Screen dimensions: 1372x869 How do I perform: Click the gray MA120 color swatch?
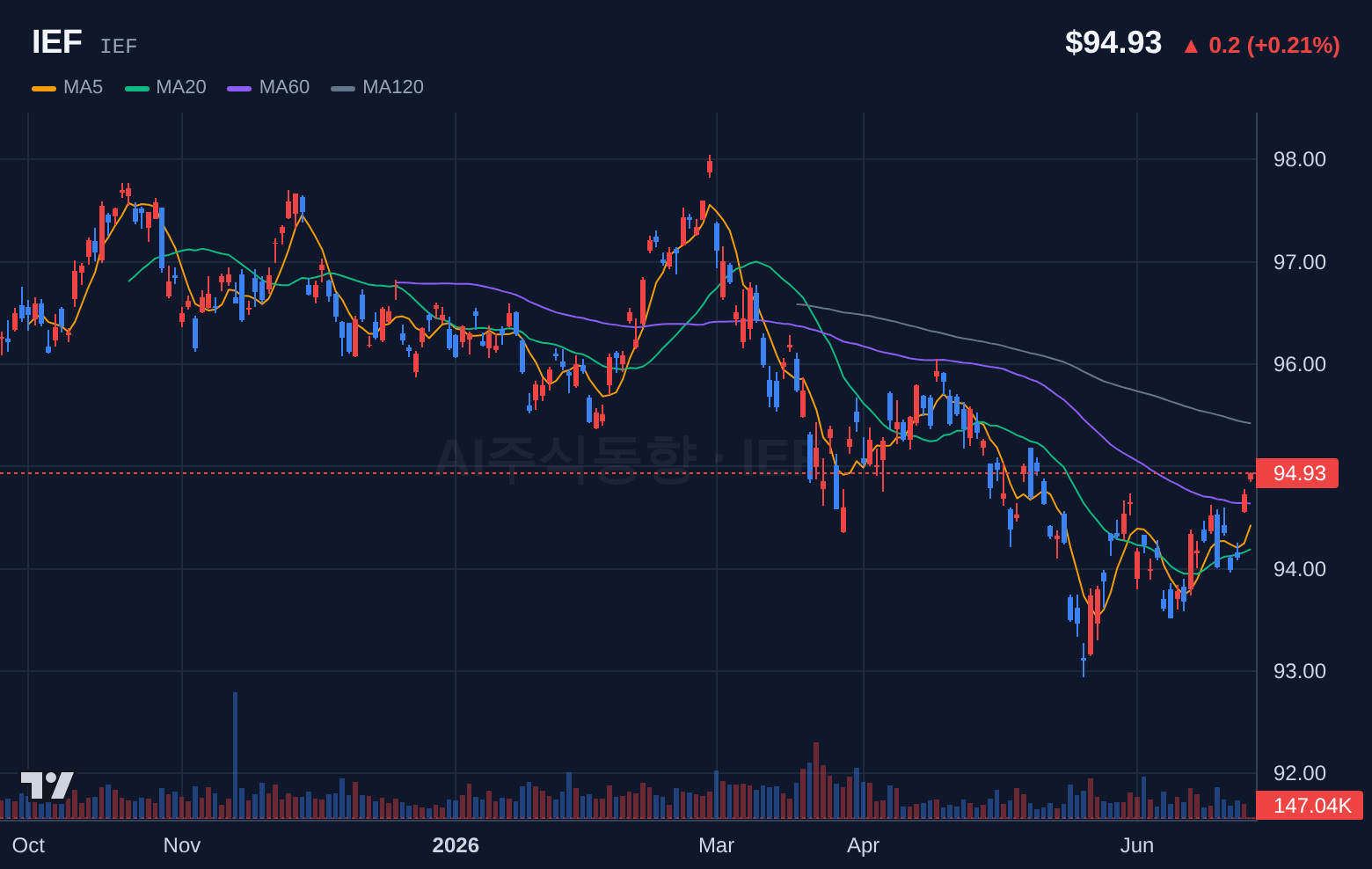point(343,88)
